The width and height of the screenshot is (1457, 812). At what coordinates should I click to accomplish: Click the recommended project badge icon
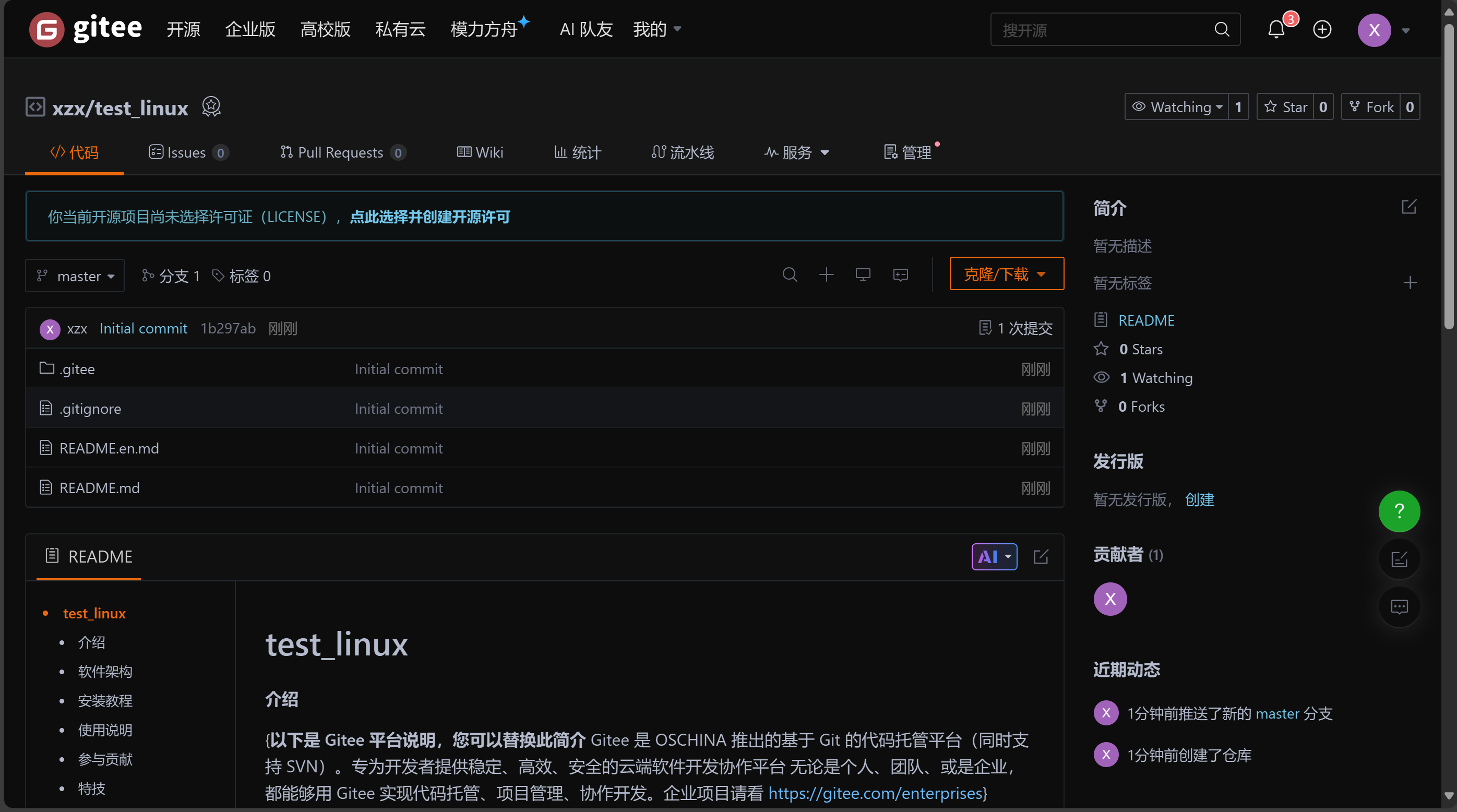pos(211,107)
